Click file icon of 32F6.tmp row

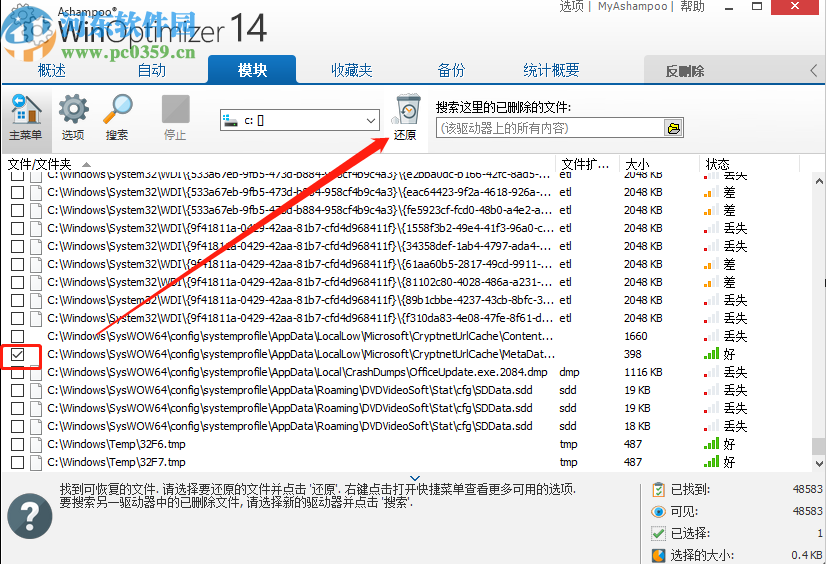[36, 444]
